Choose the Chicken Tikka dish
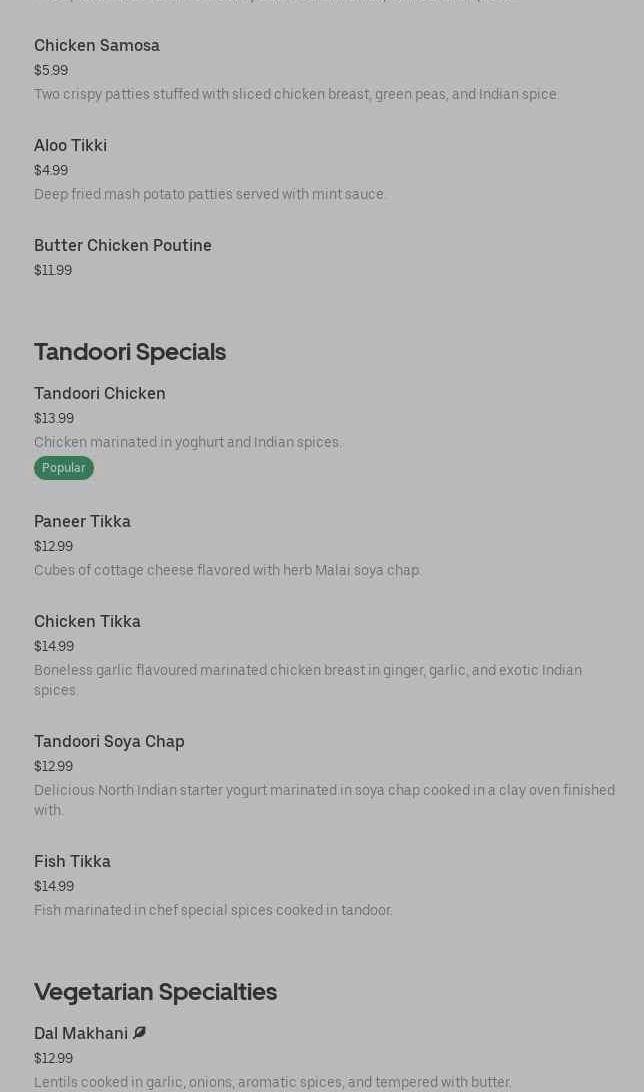Screen dimensions: 644x1092 87,621
